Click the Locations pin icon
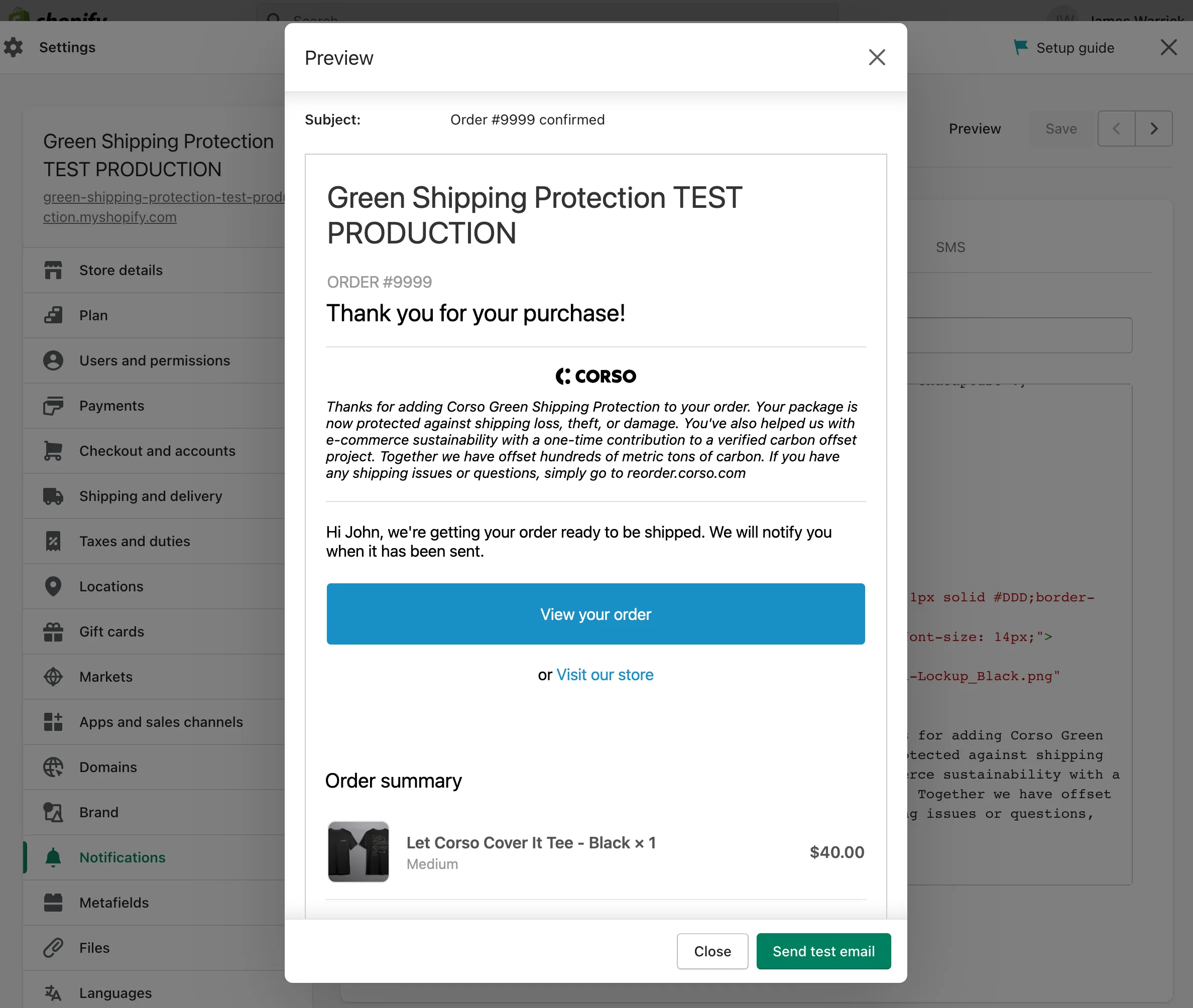The image size is (1193, 1008). pos(53,586)
